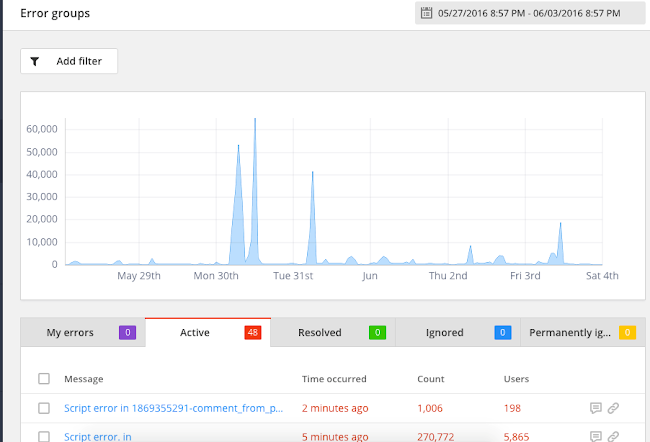Open comments for the 'Script error. in' row
The width and height of the screenshot is (650, 442).
coord(596,436)
